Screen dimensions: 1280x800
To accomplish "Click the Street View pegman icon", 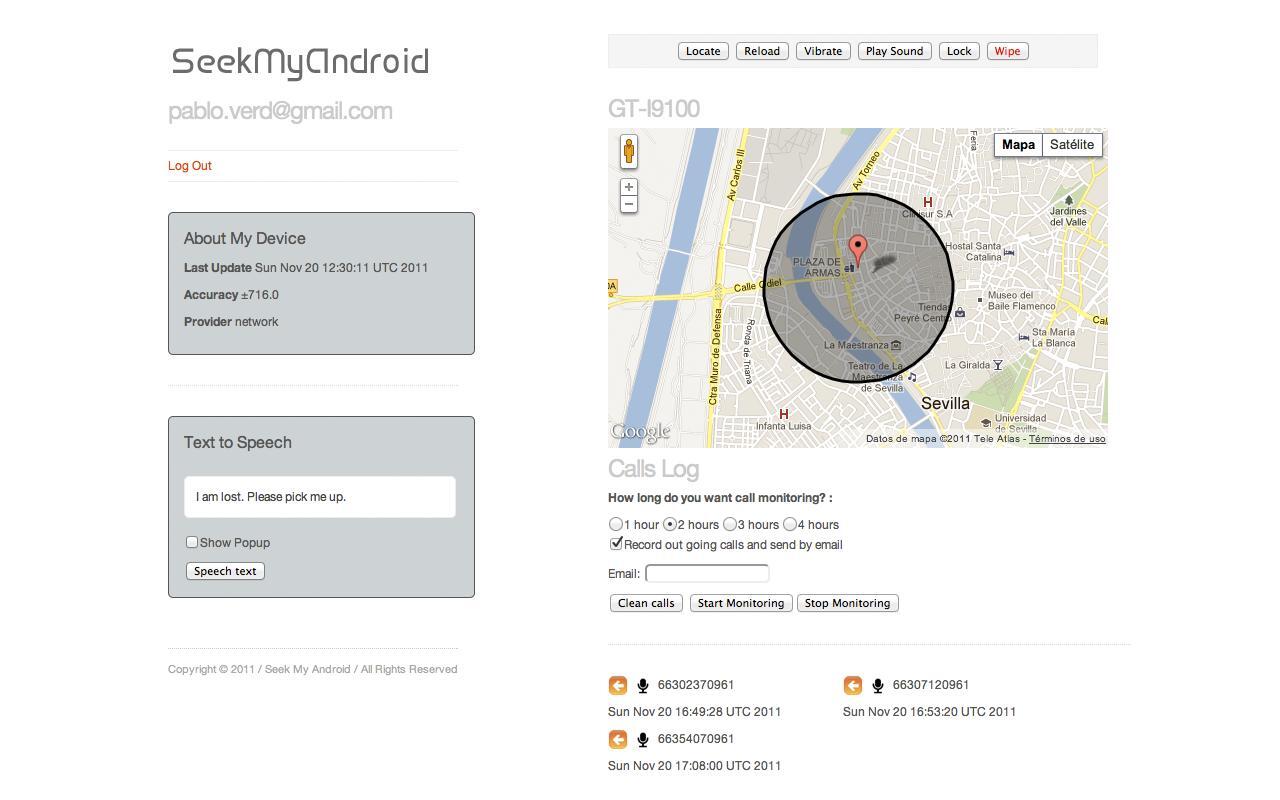I will tap(628, 152).
